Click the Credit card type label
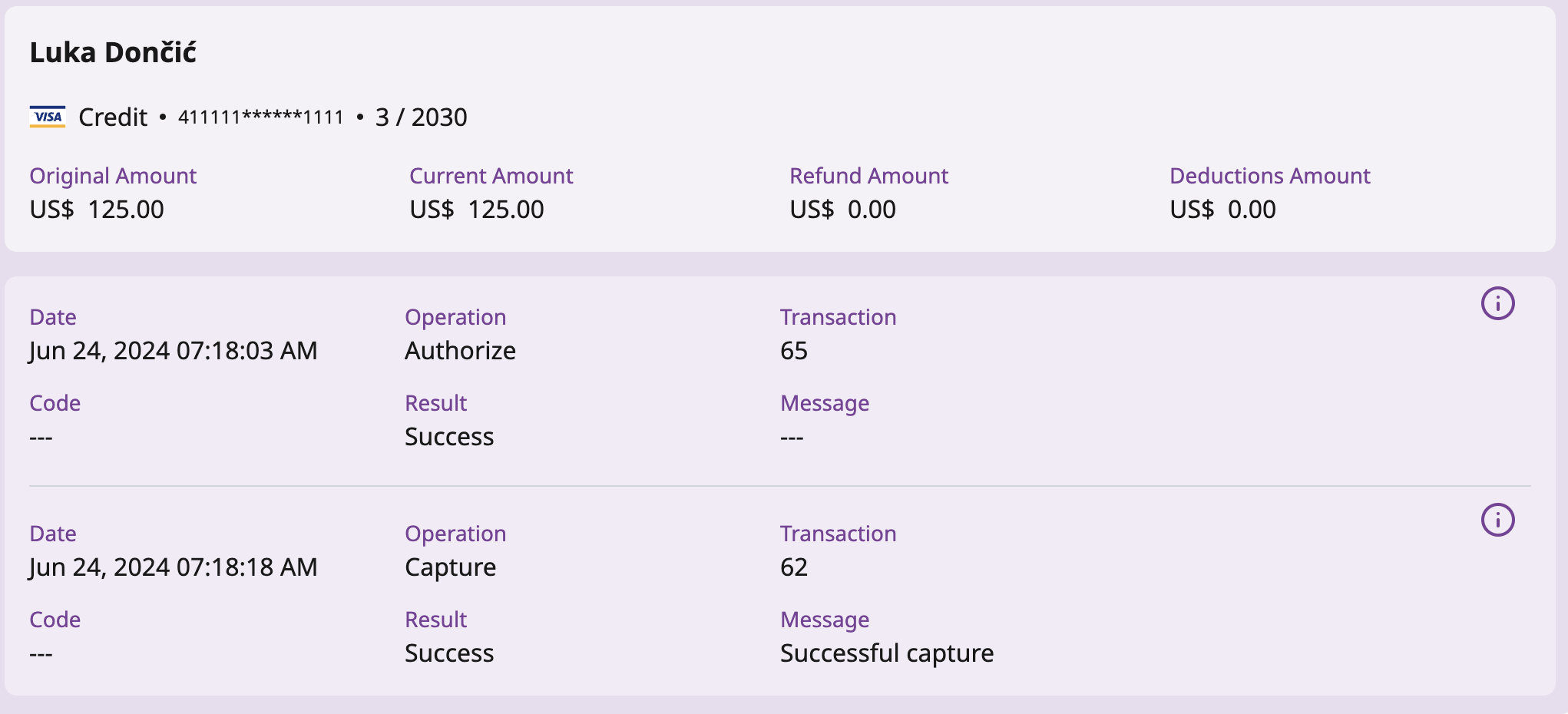1568x714 pixels. 113,117
